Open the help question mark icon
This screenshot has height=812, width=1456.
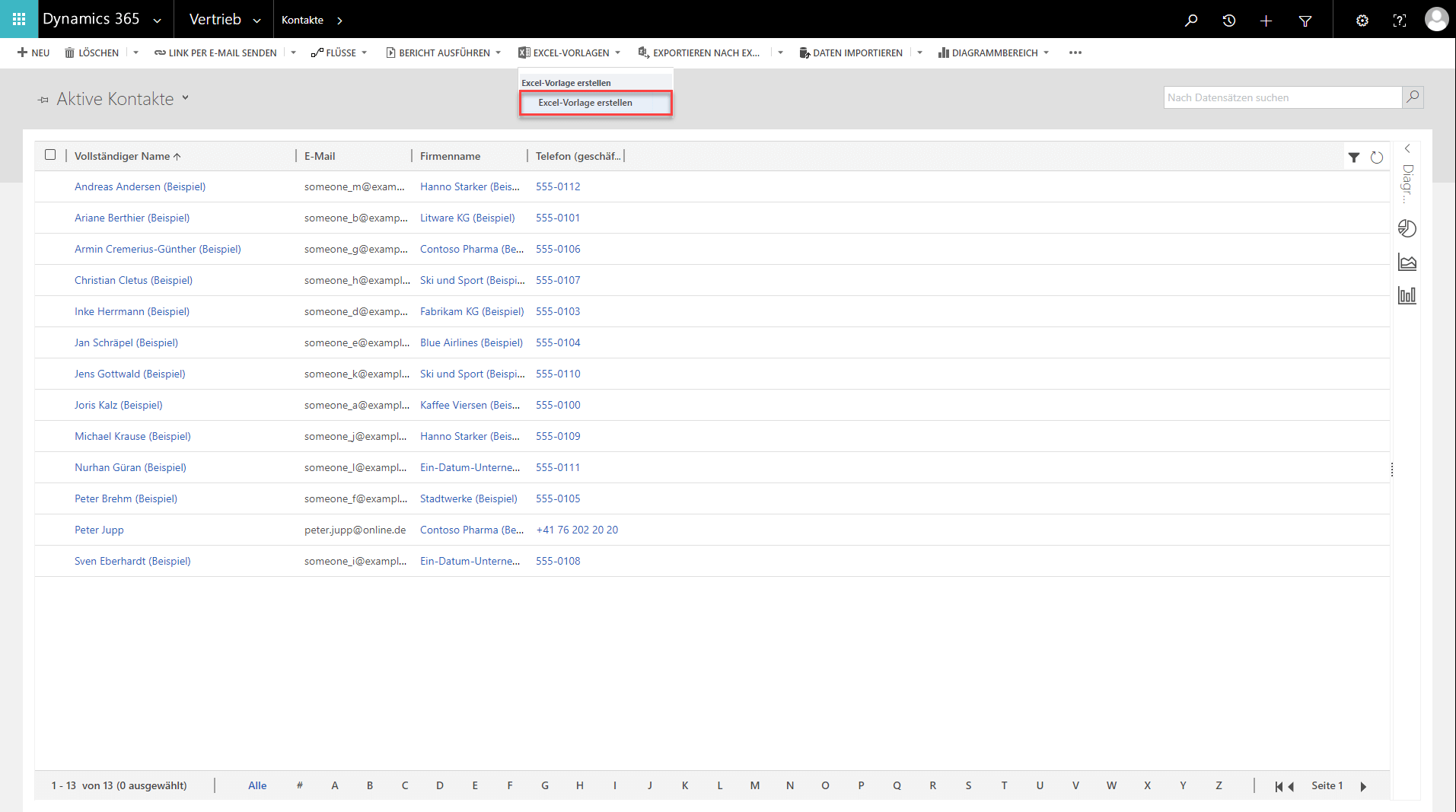point(1399,21)
